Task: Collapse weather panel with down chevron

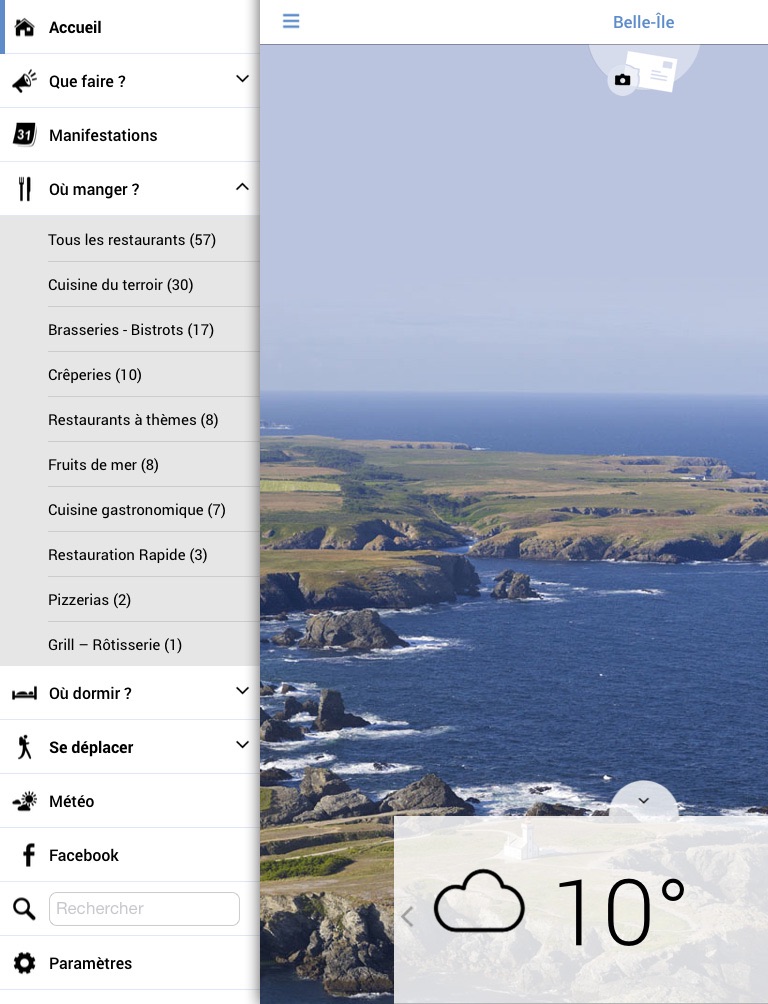Action: coord(643,801)
